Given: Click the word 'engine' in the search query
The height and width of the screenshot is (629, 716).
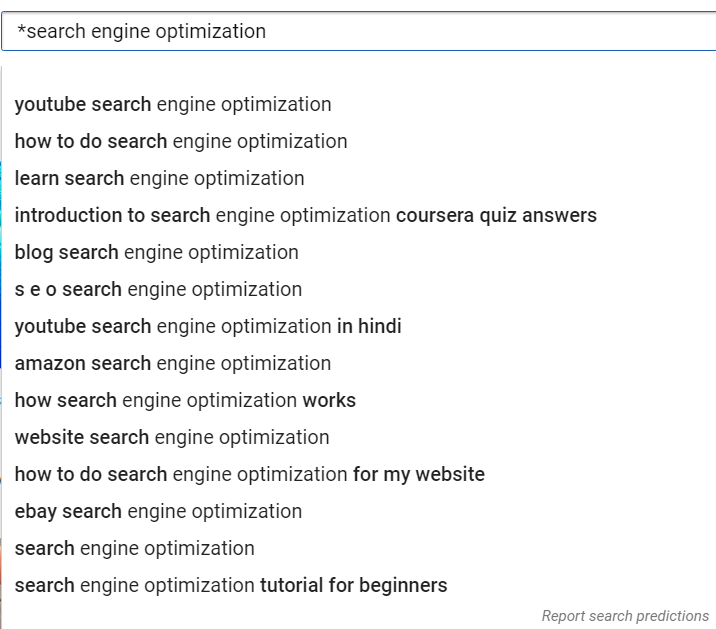Looking at the screenshot, I should pos(121,31).
